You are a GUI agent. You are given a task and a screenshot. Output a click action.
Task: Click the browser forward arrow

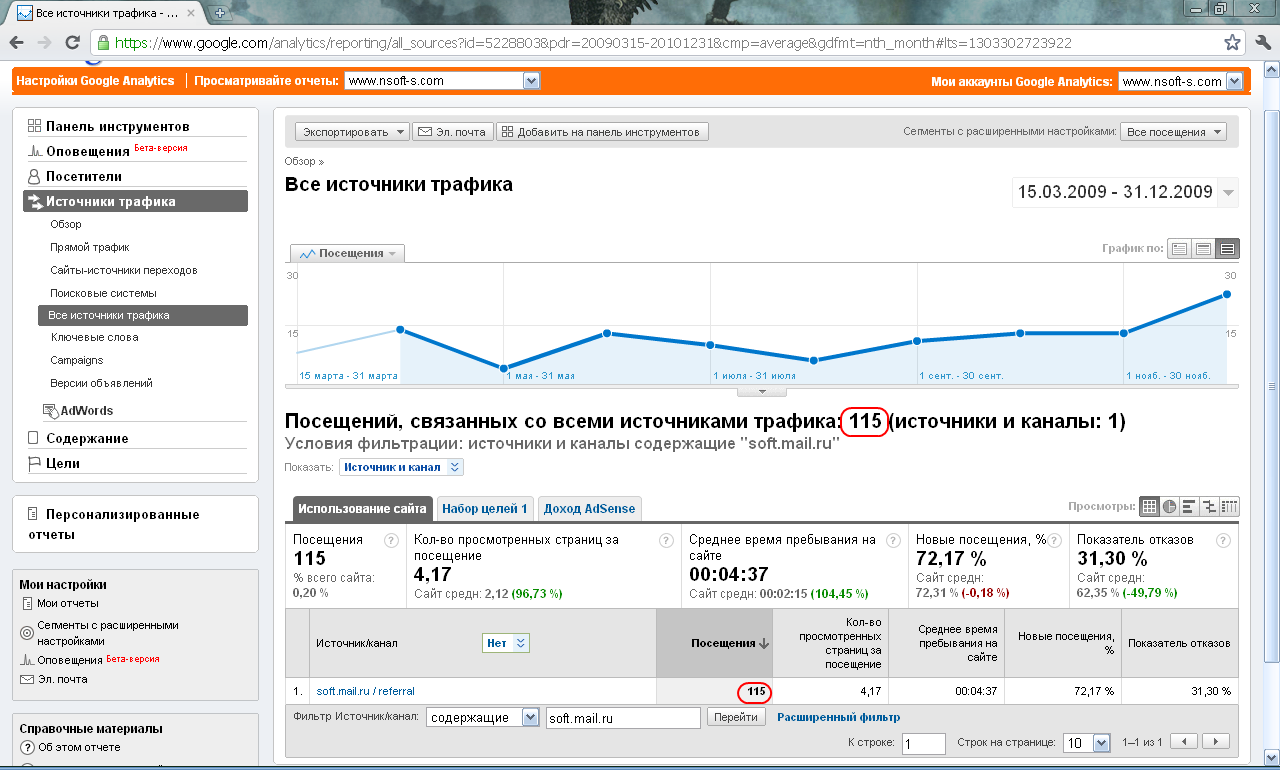(44, 43)
